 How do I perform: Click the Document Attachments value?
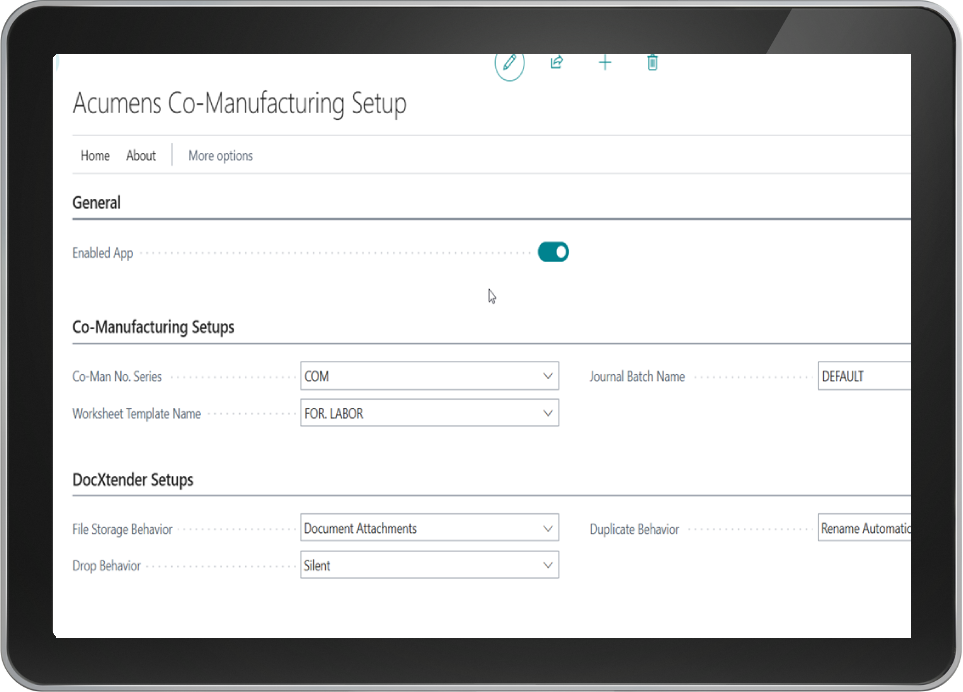point(361,529)
